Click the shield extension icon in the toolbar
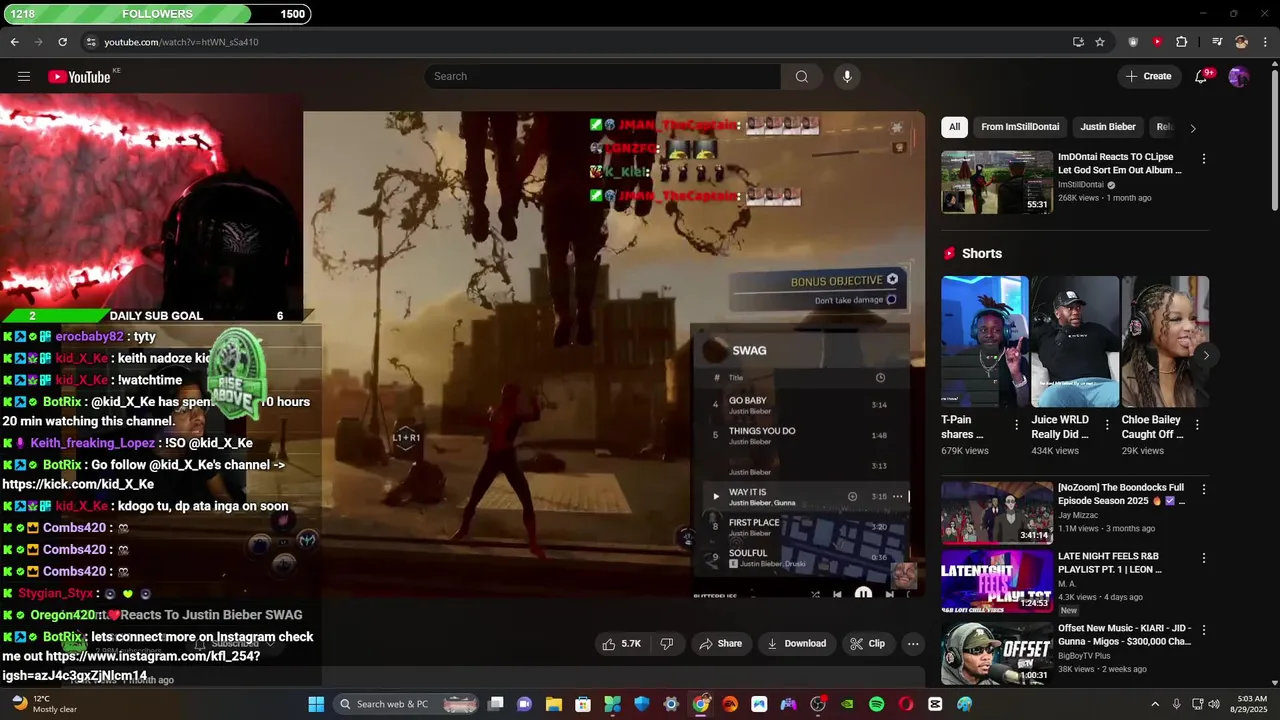This screenshot has height=720, width=1280. pyautogui.click(x=1133, y=42)
